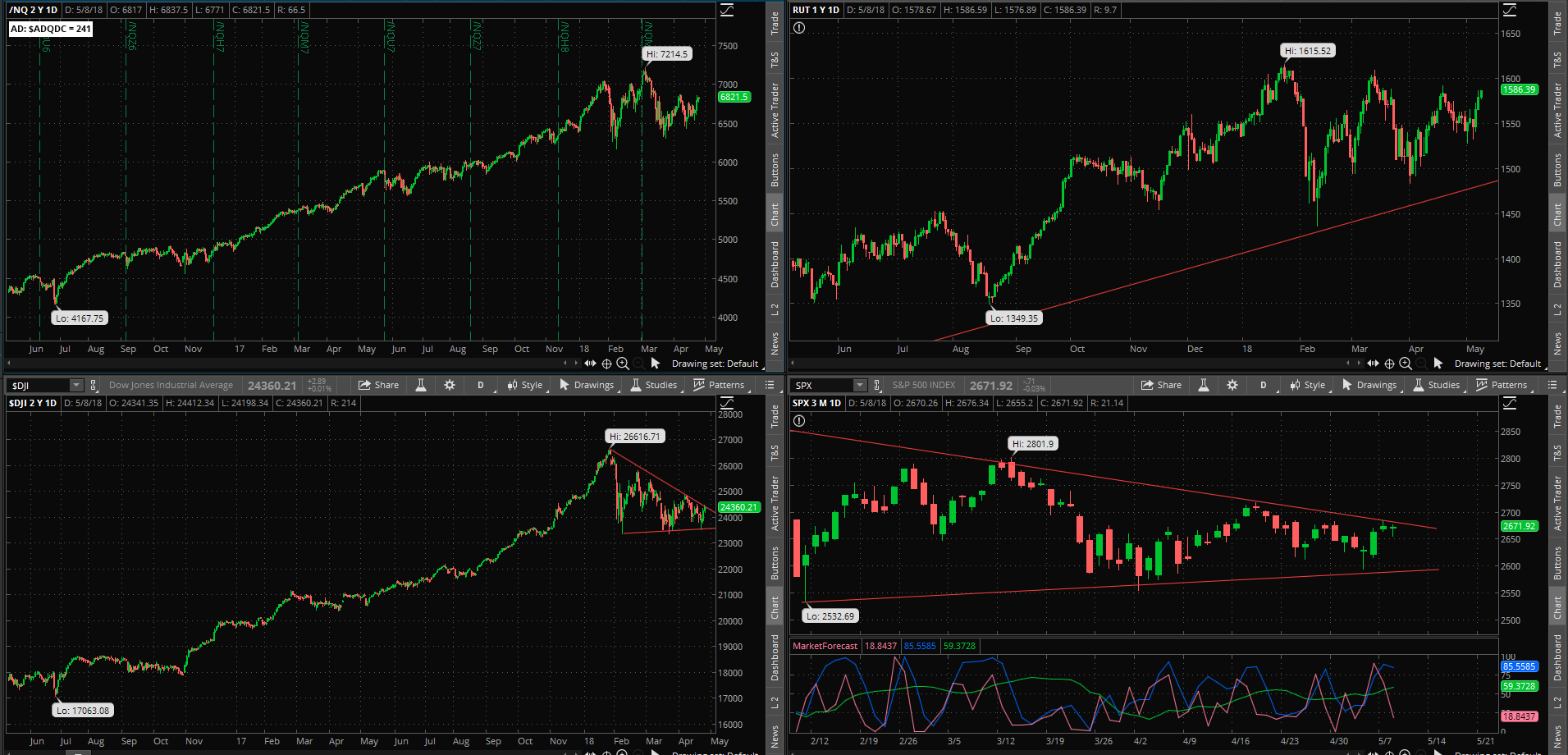This screenshot has height=755, width=1568.
Task: Open the Studies menu in the $DJI toolbar
Action: 653,385
